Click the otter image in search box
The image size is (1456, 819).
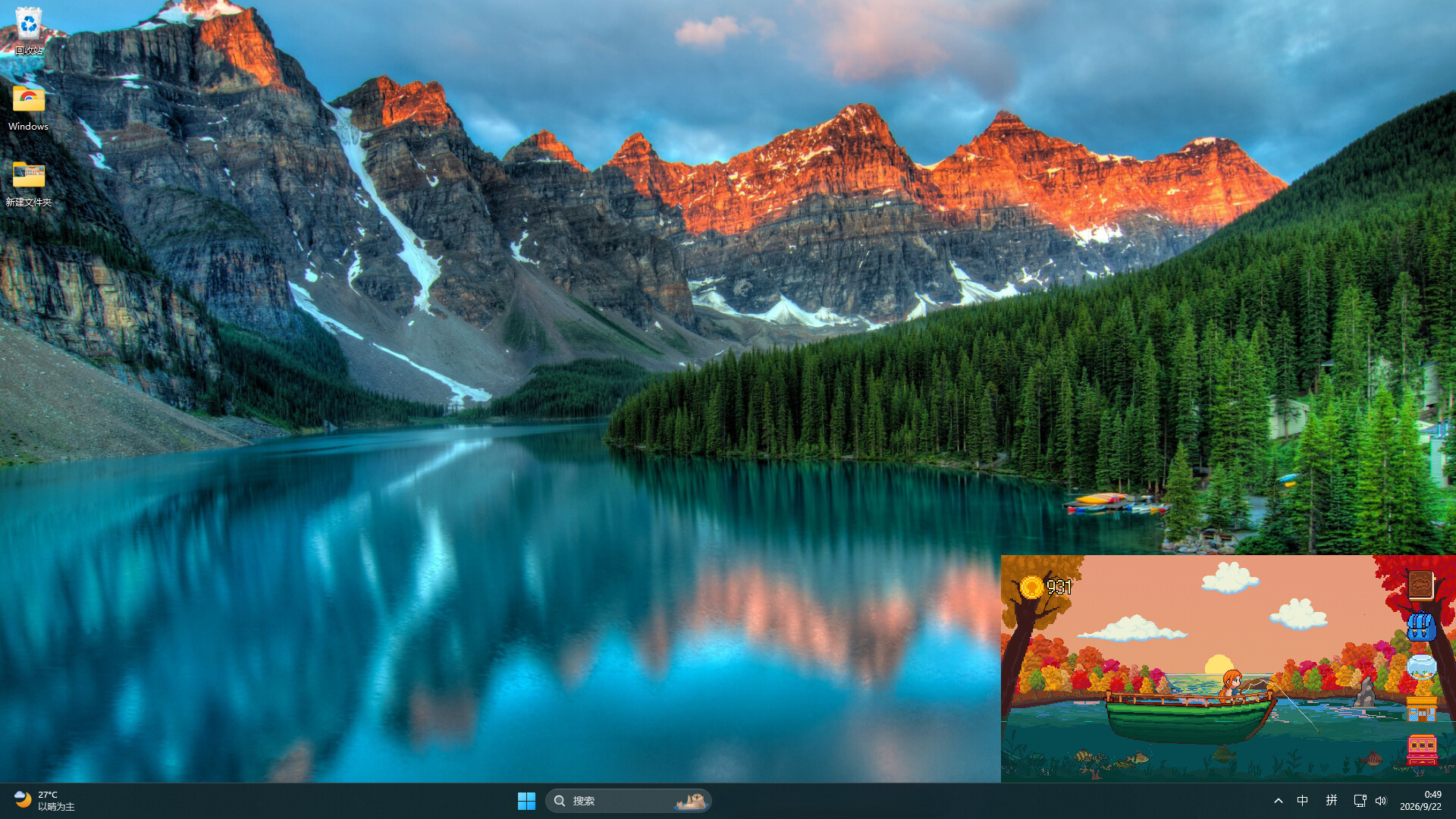(x=690, y=801)
